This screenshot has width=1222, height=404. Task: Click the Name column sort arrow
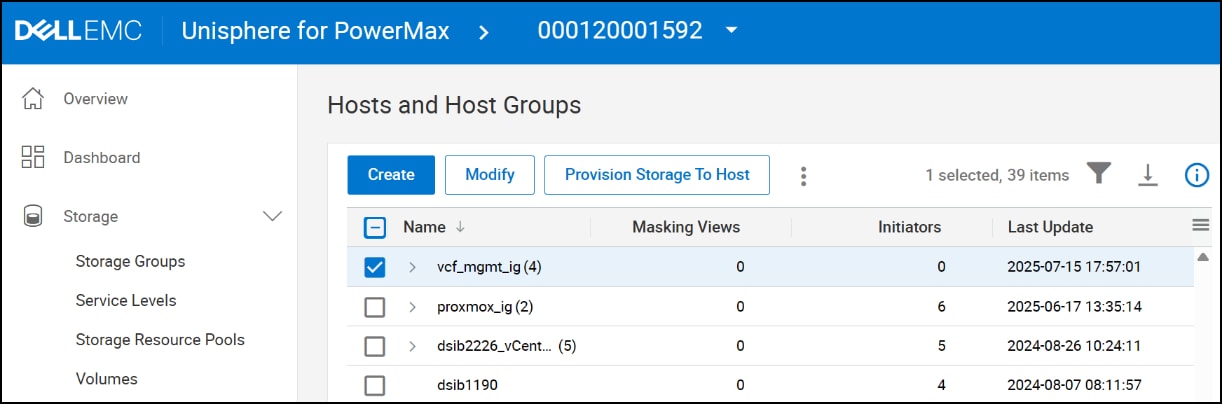(460, 227)
